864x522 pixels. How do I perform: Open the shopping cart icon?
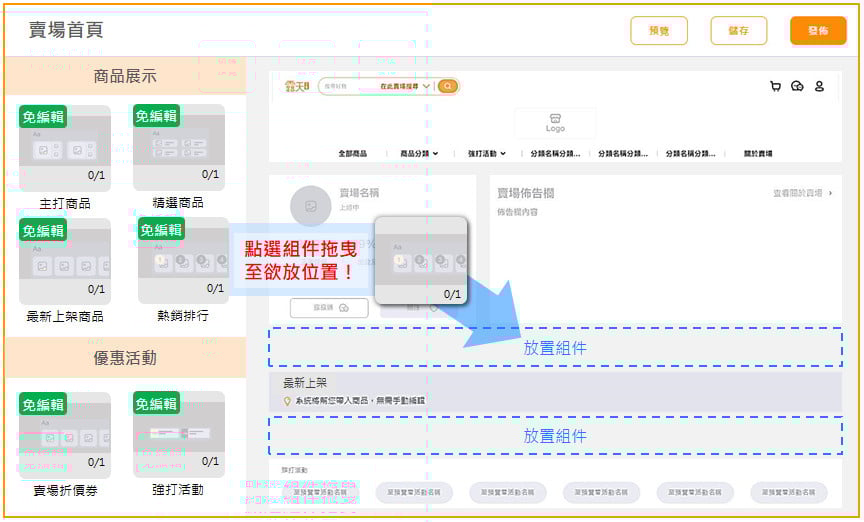775,87
